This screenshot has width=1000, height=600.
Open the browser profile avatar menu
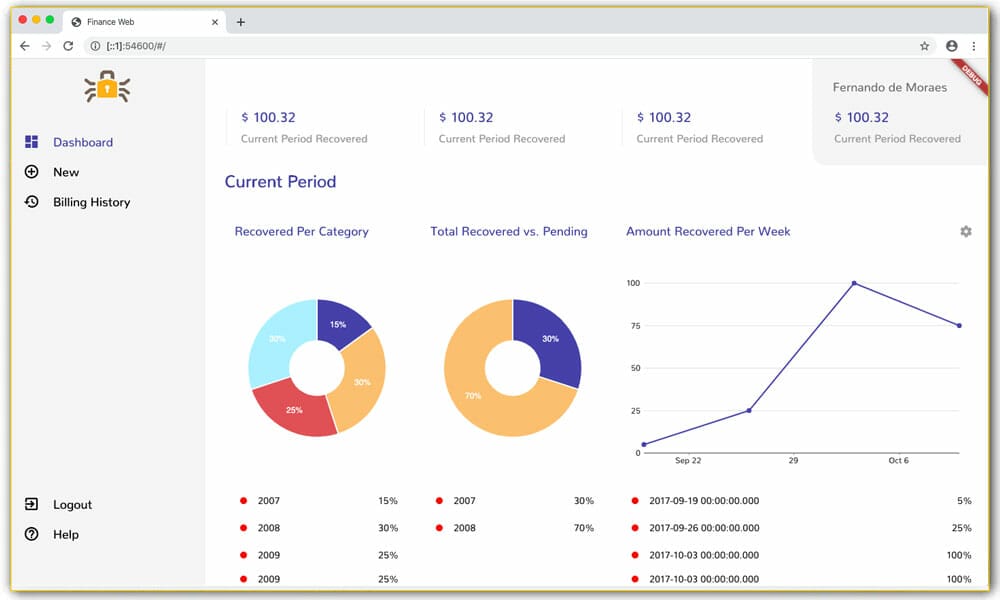pos(951,46)
